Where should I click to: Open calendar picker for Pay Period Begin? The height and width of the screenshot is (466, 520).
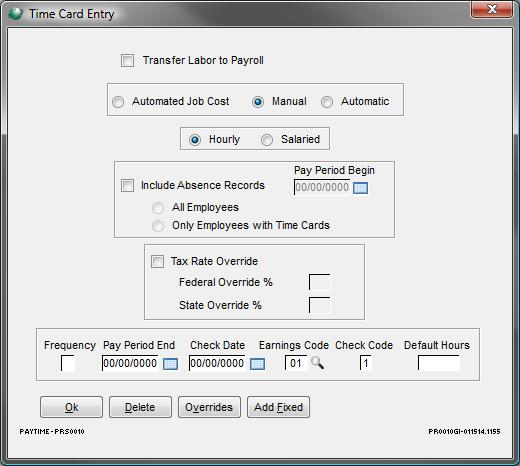pos(360,188)
